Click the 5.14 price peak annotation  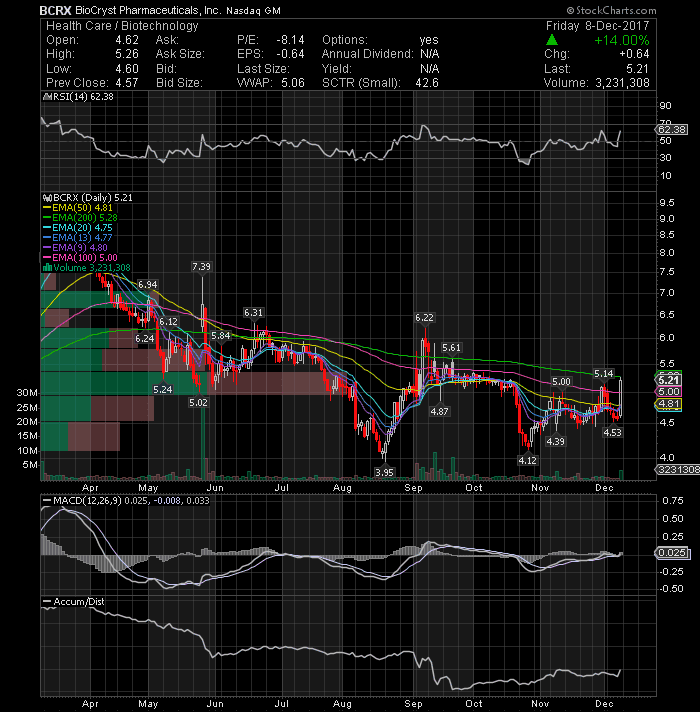pyautogui.click(x=604, y=374)
